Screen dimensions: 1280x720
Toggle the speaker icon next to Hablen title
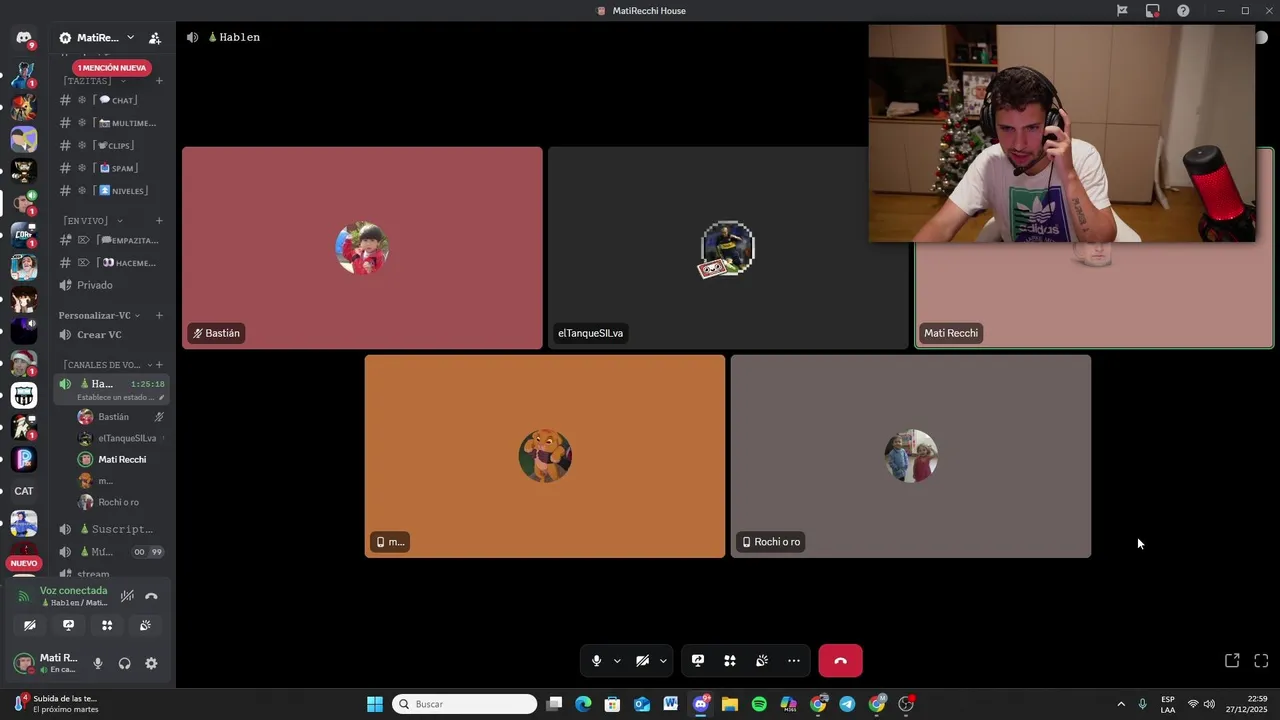[192, 37]
